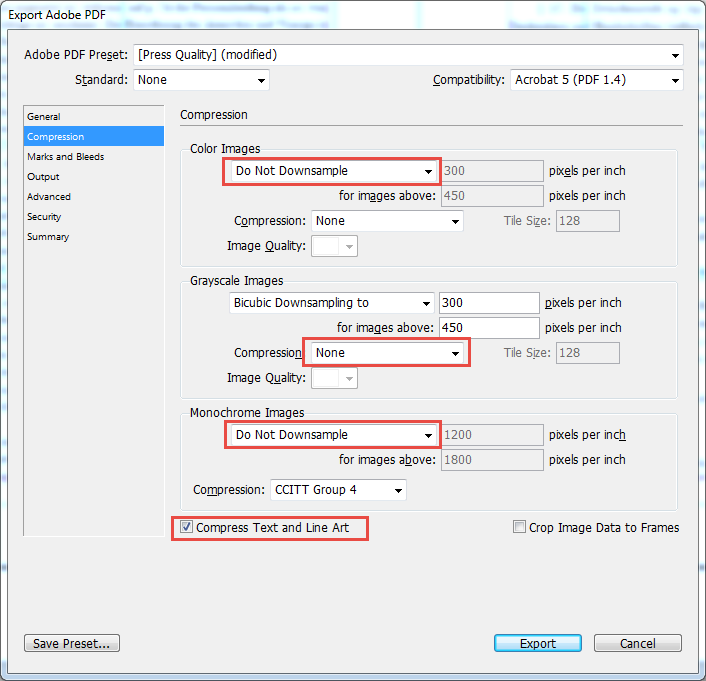Select the Security panel in sidebar
The image size is (706, 681).
94,217
